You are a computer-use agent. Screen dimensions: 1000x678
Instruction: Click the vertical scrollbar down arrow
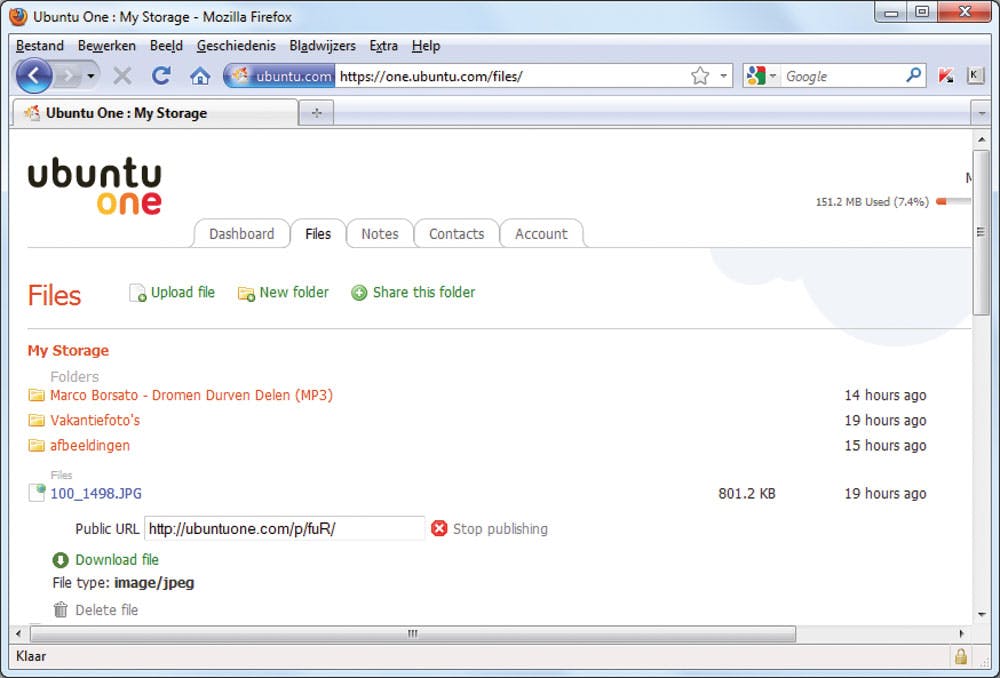982,614
